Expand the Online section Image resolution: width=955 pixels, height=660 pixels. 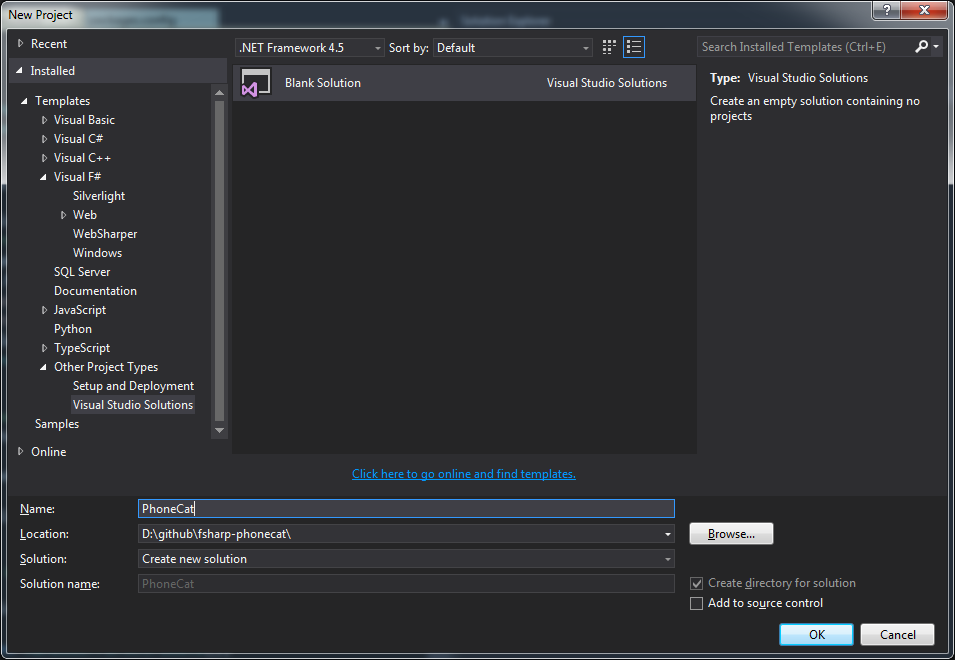click(x=21, y=451)
